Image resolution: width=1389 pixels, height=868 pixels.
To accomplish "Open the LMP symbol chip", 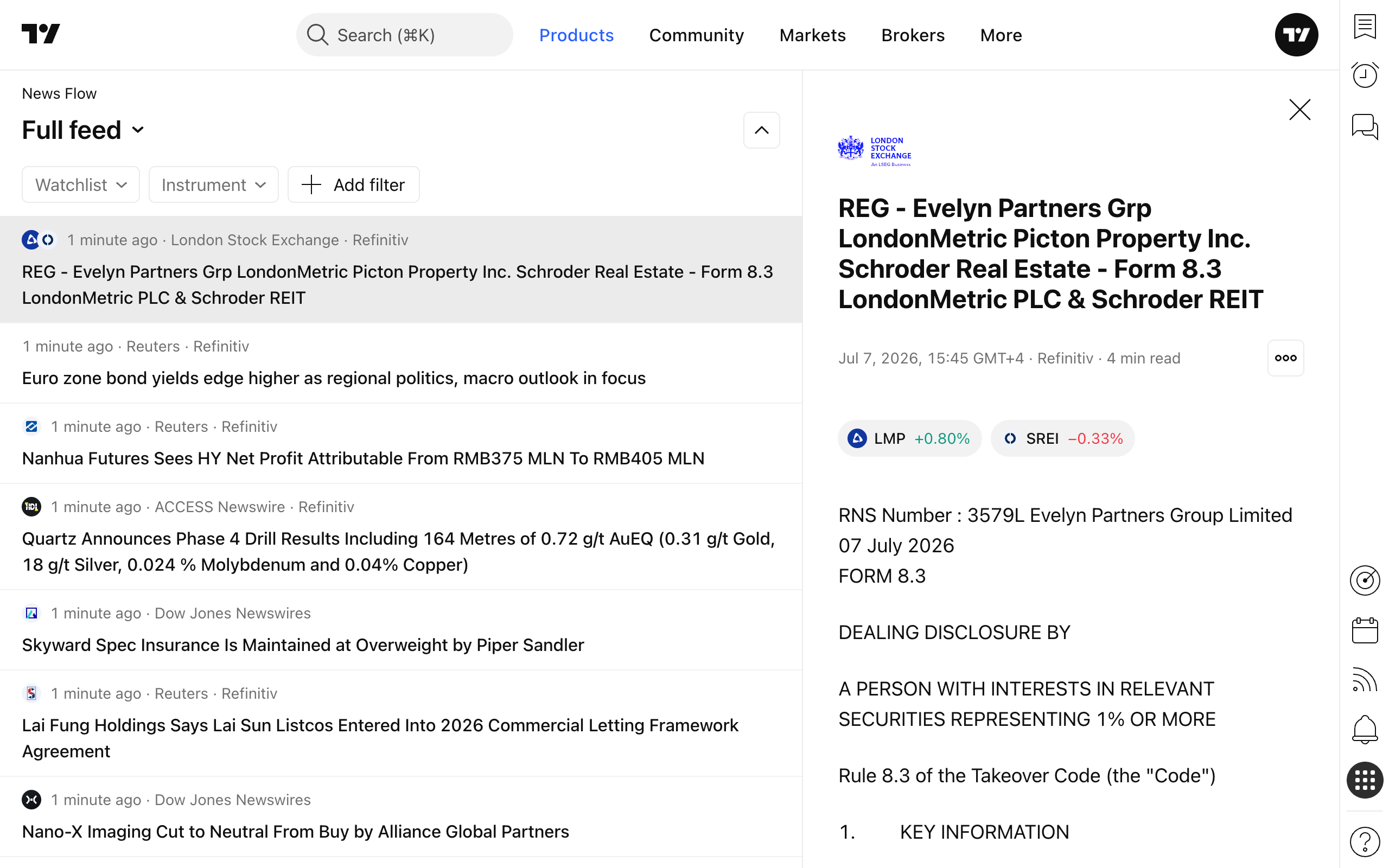I will pyautogui.click(x=909, y=438).
